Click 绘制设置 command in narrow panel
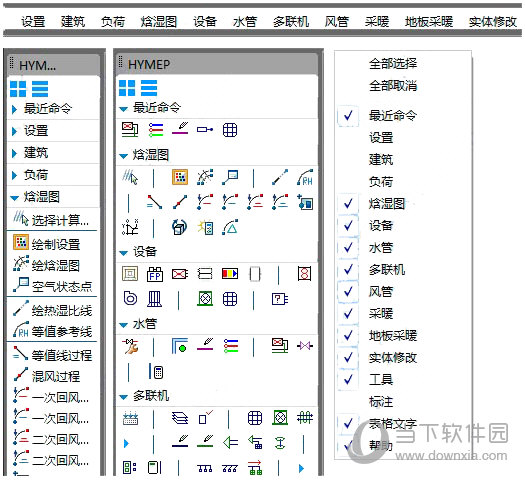The image size is (525, 483). tap(48, 244)
